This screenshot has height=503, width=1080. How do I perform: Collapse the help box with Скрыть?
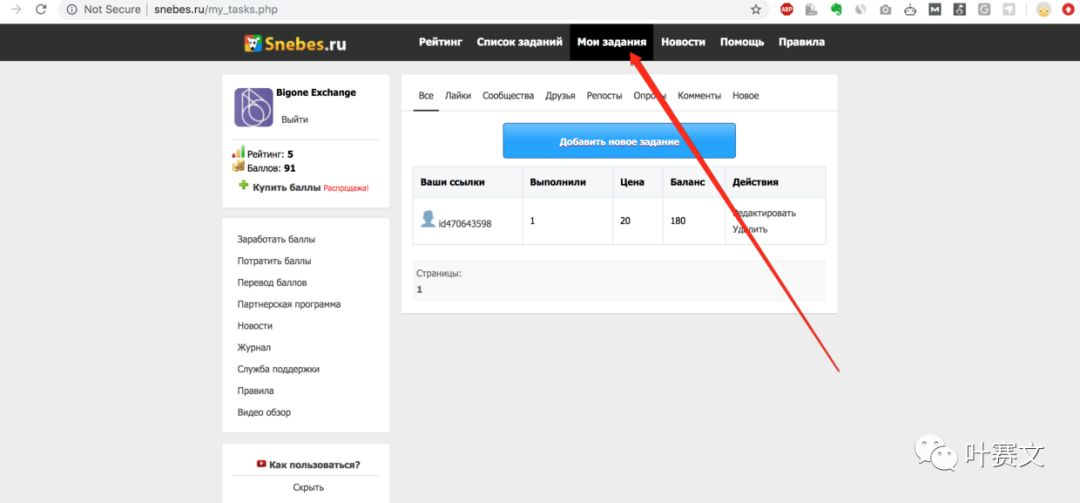[x=308, y=487]
